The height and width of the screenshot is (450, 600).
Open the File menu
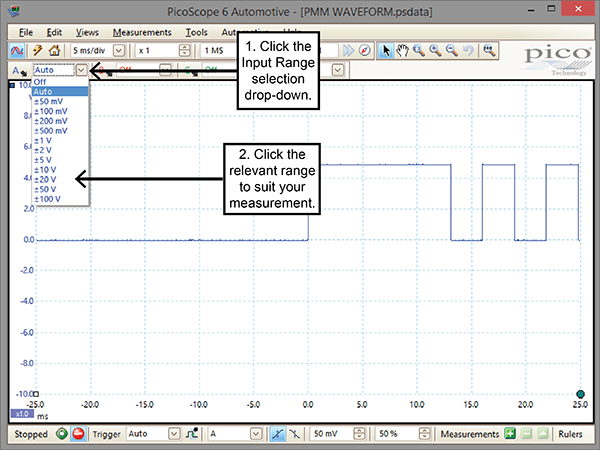tap(26, 33)
